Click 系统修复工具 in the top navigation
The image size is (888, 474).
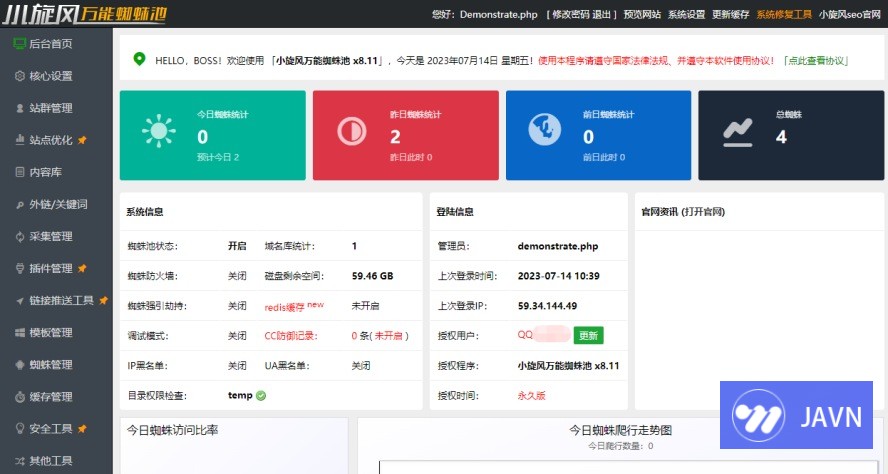click(x=784, y=15)
